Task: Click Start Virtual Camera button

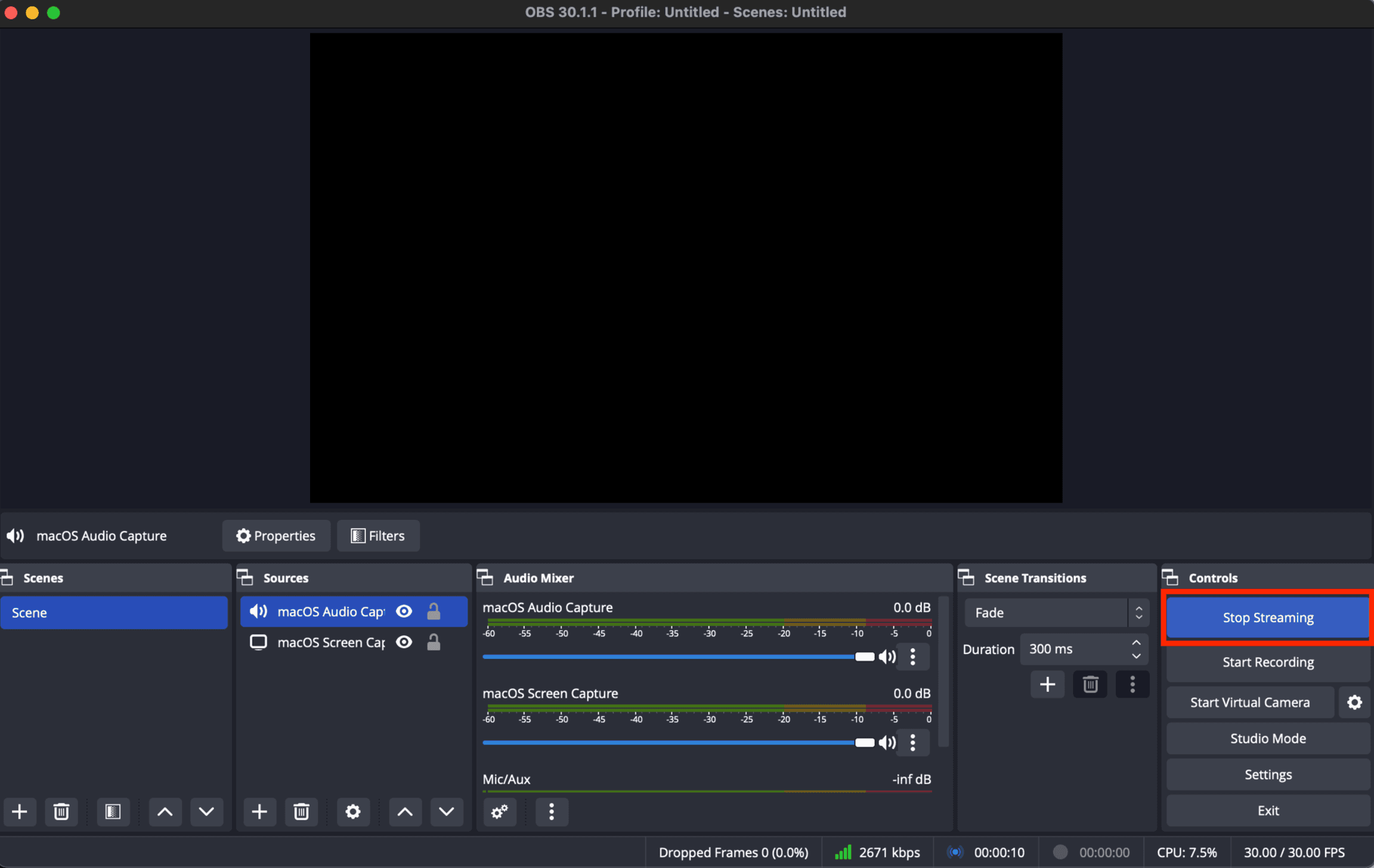Action: tap(1250, 702)
